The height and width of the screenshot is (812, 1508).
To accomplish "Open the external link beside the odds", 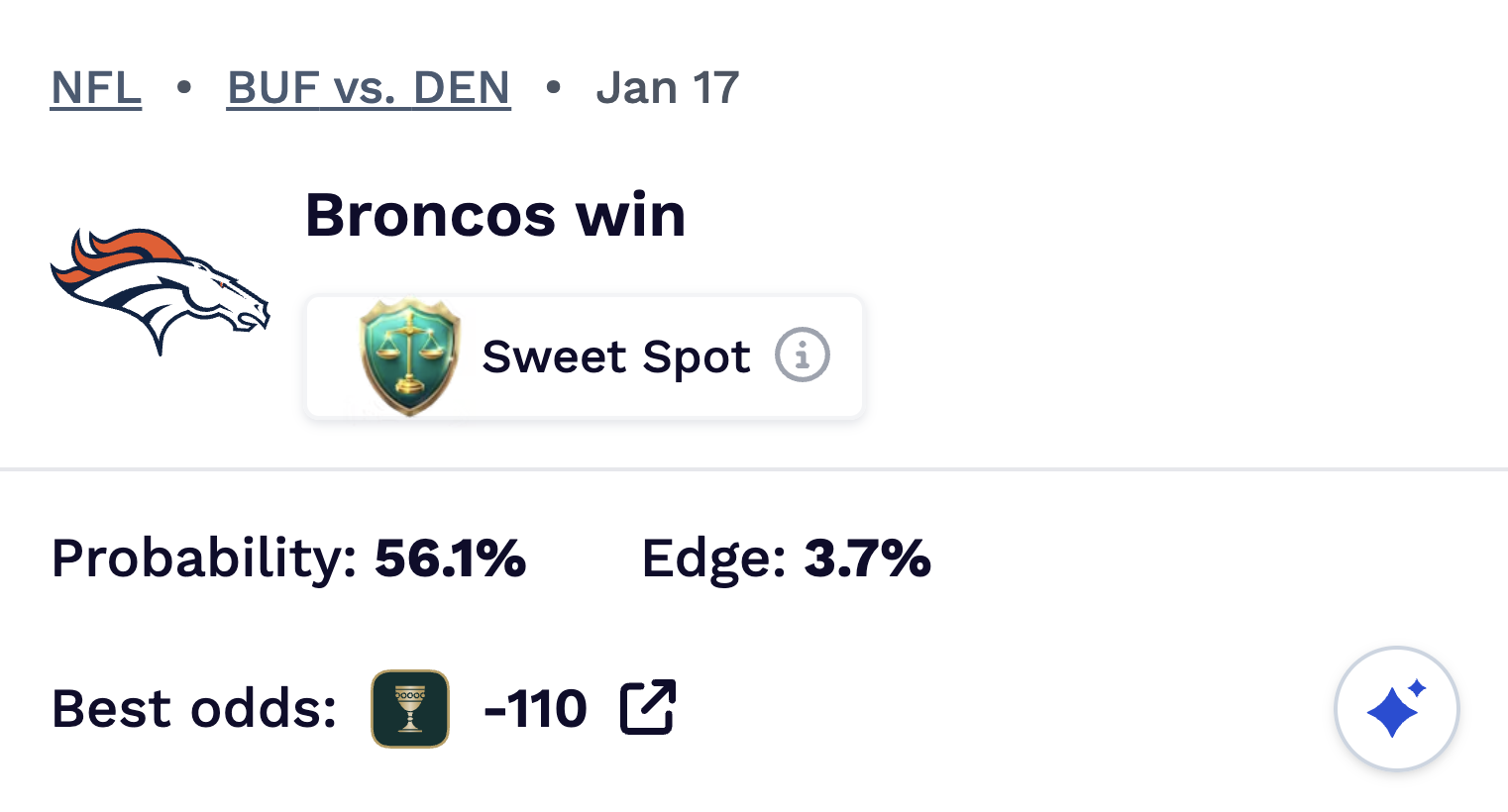I will pyautogui.click(x=649, y=707).
